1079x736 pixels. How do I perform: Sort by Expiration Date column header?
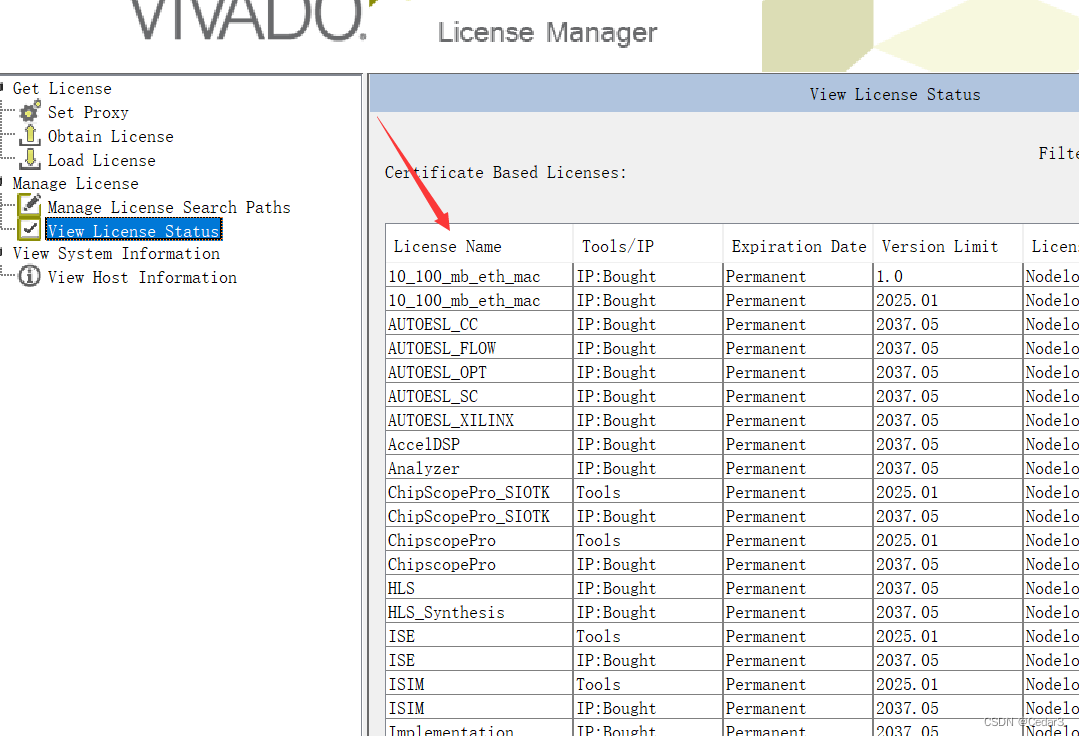point(798,246)
